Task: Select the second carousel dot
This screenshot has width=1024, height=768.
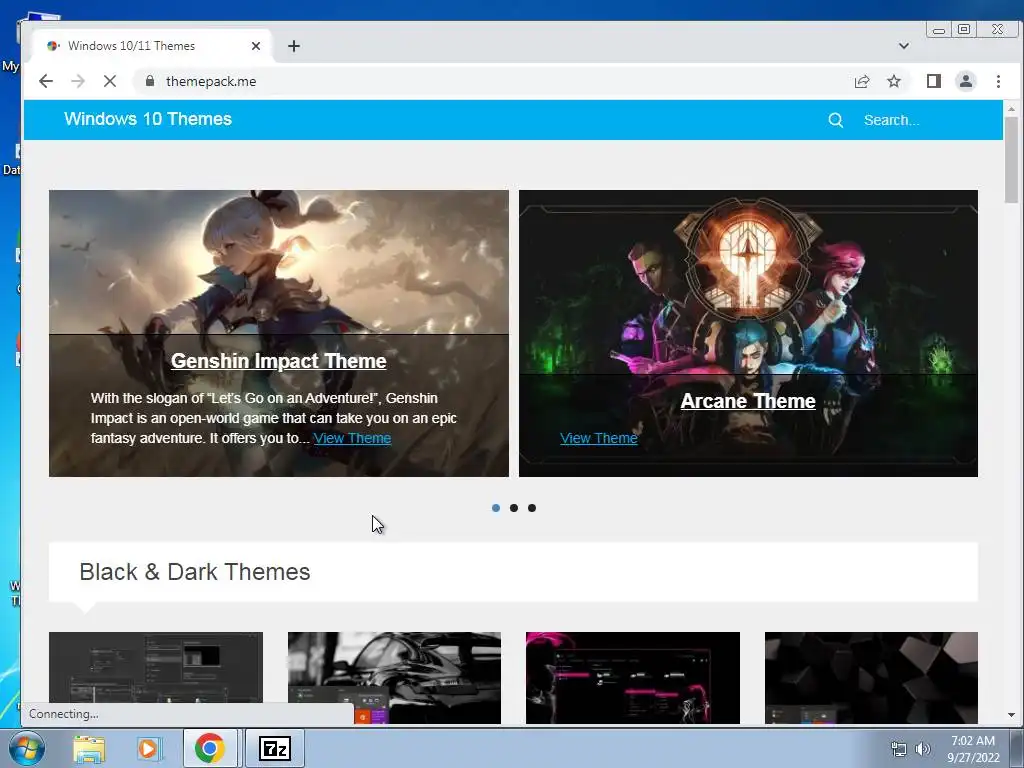Action: (x=514, y=508)
